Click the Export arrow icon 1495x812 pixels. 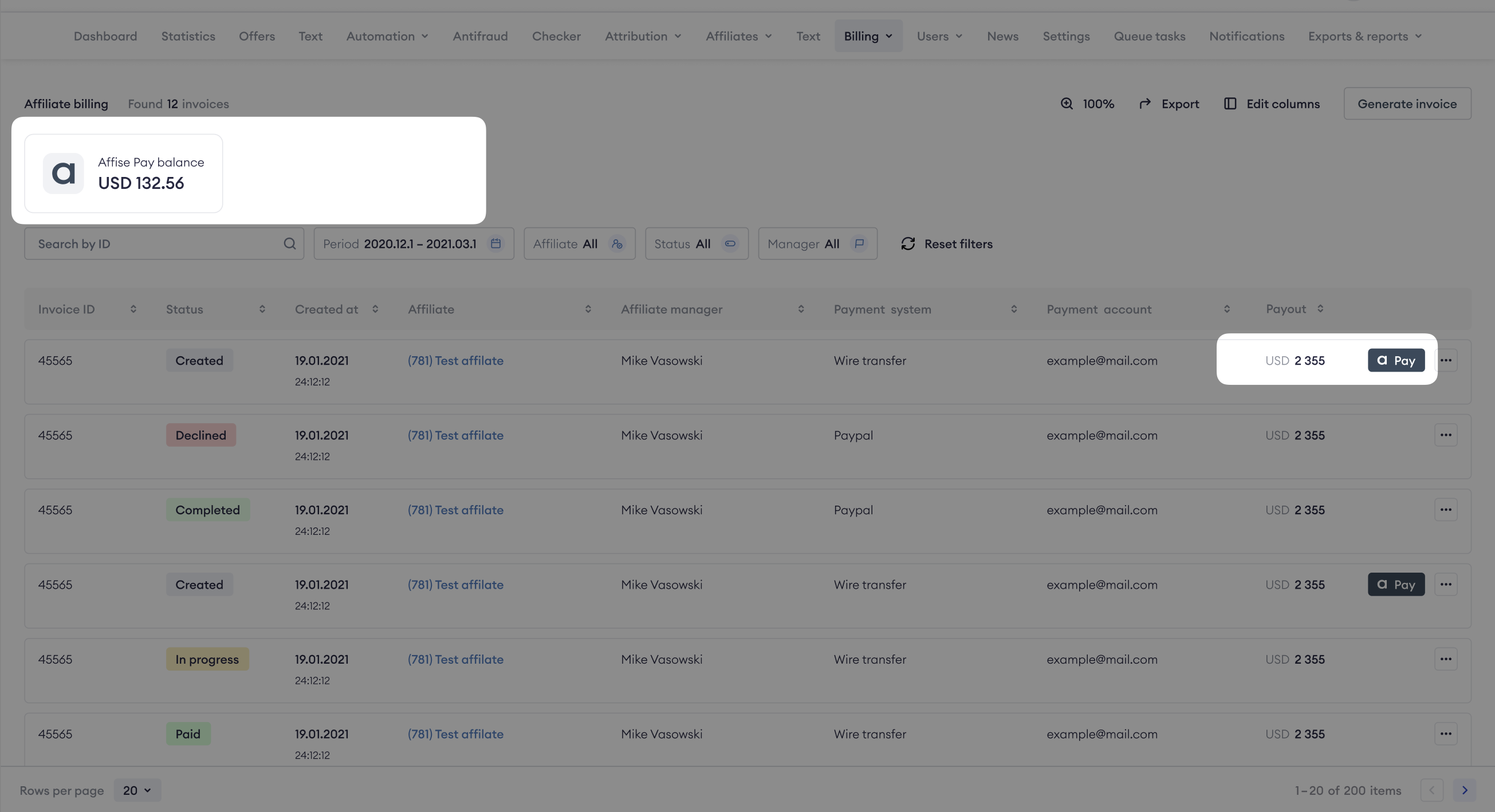pos(1144,104)
